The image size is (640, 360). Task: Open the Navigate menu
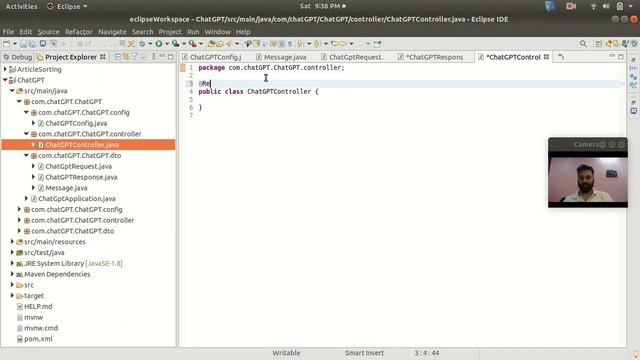pos(112,32)
